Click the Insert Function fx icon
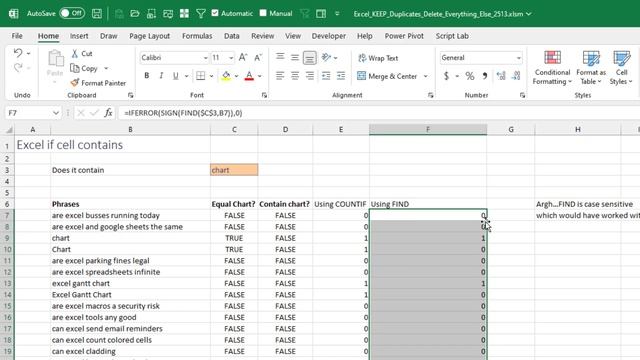The image size is (640, 360). click(108, 113)
